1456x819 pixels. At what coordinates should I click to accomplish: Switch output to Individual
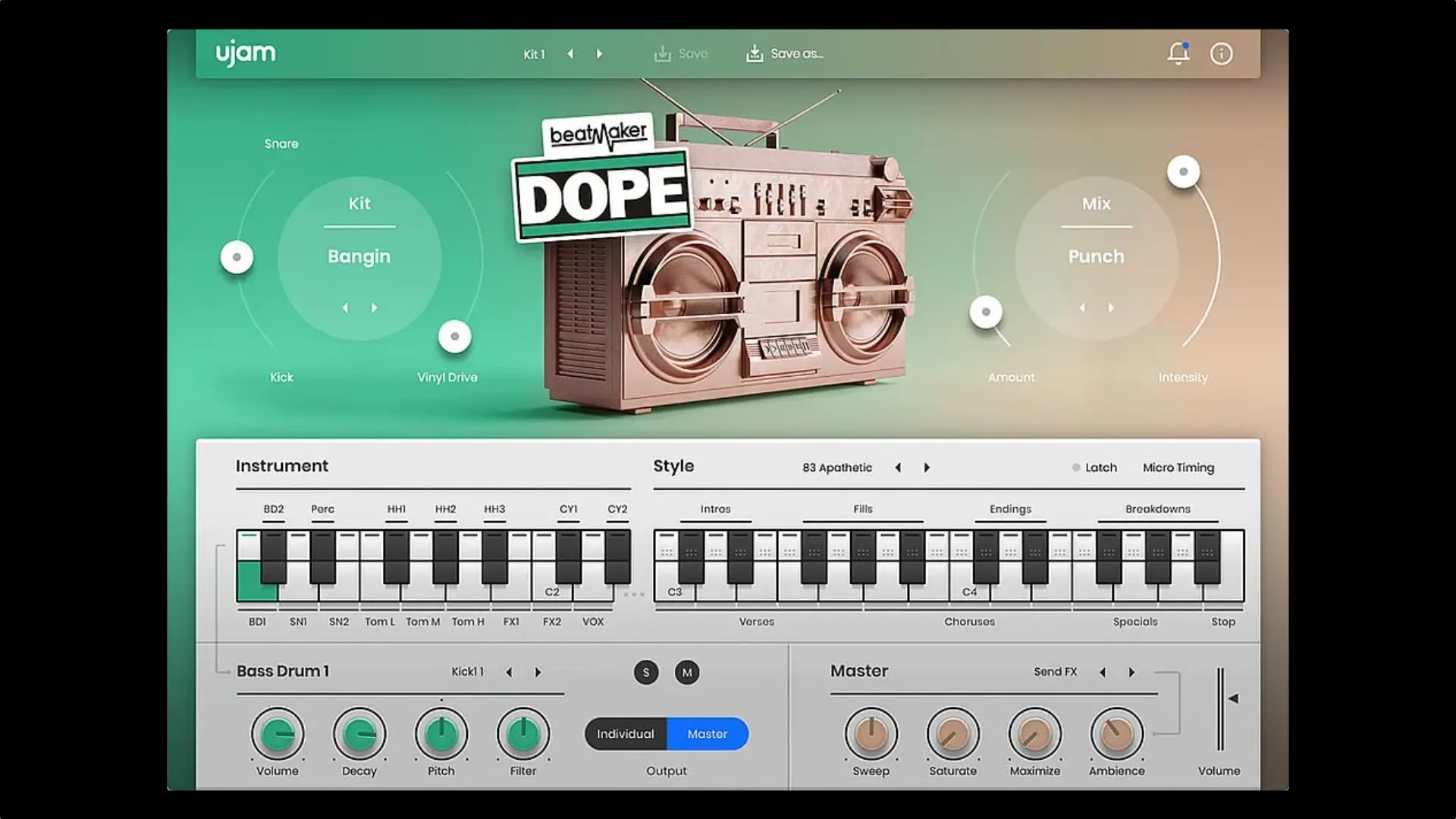626,734
